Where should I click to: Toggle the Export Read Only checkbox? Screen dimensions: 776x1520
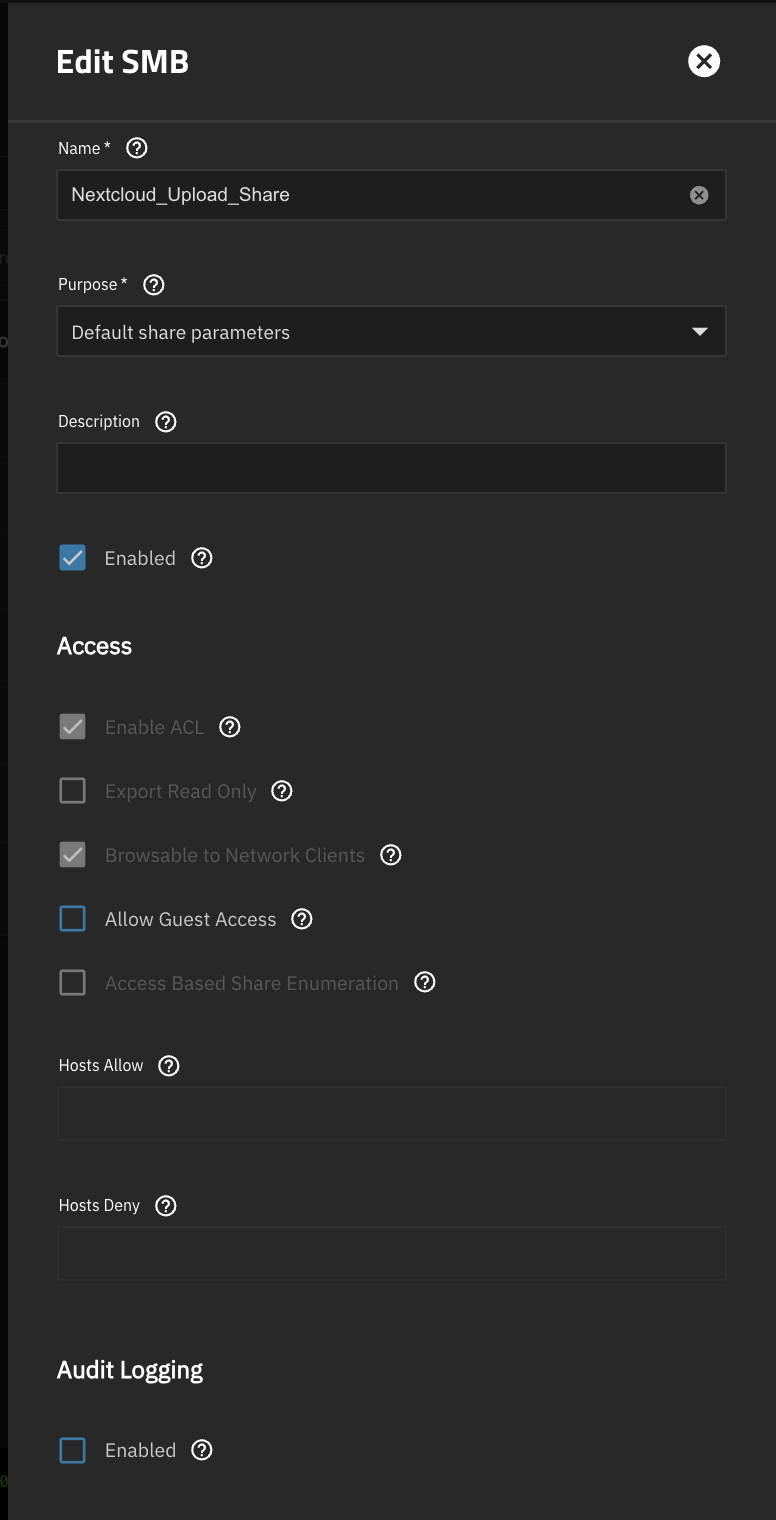click(72, 791)
